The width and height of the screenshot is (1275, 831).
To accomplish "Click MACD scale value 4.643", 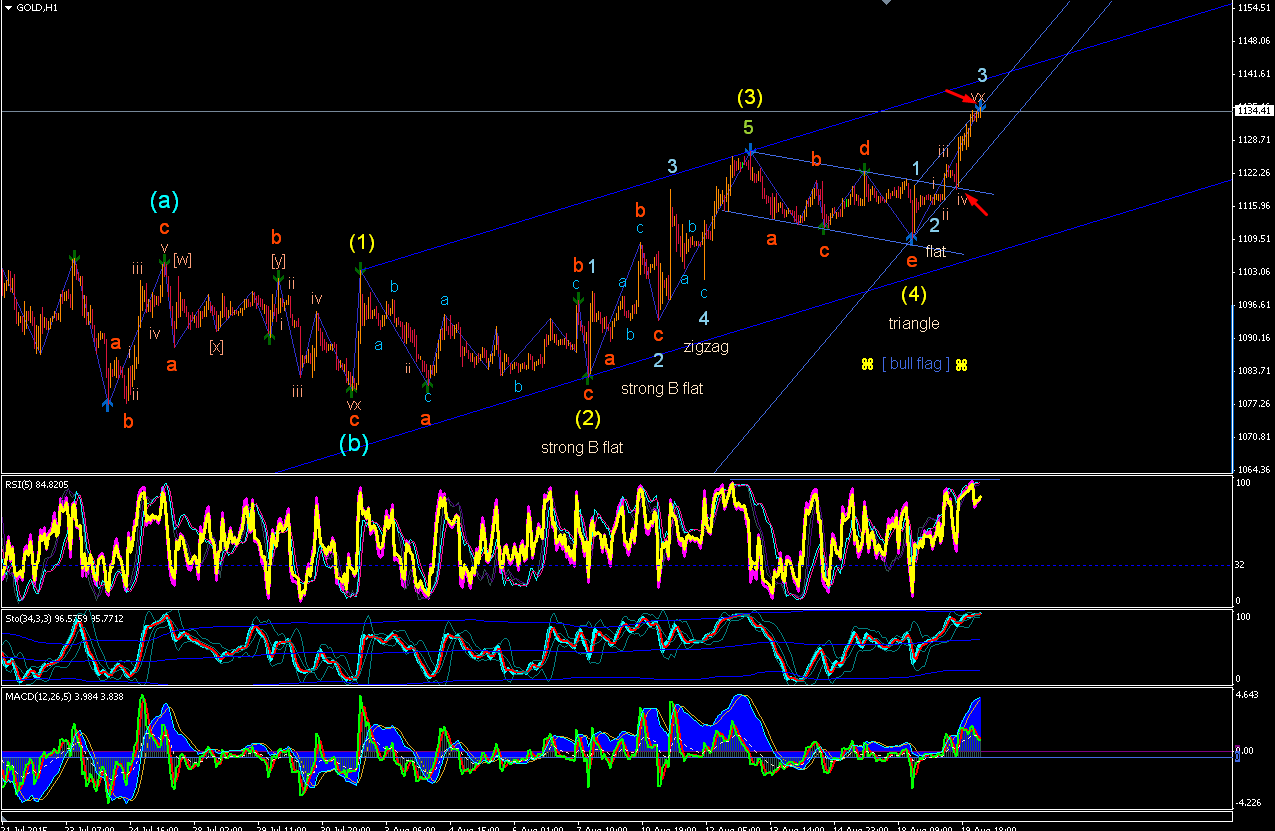I will tap(1247, 694).
